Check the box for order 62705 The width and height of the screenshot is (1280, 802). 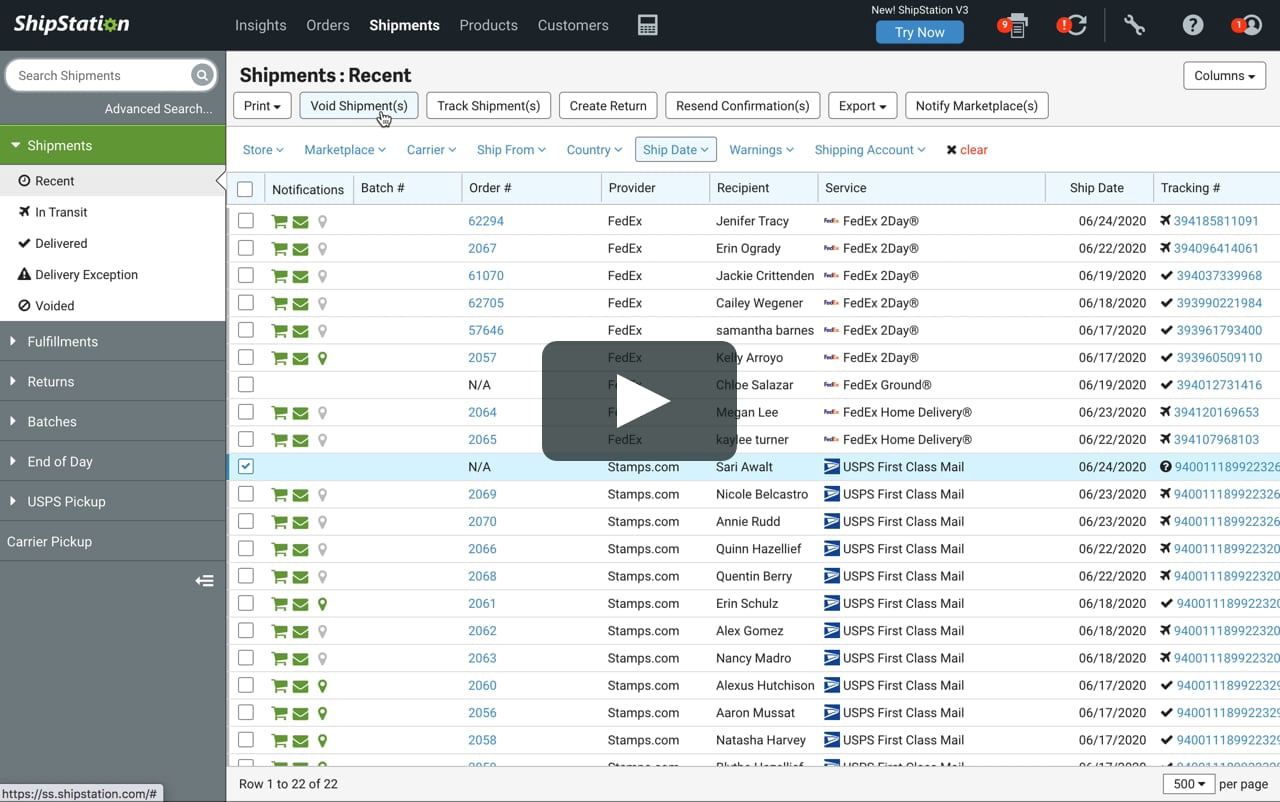coord(246,303)
